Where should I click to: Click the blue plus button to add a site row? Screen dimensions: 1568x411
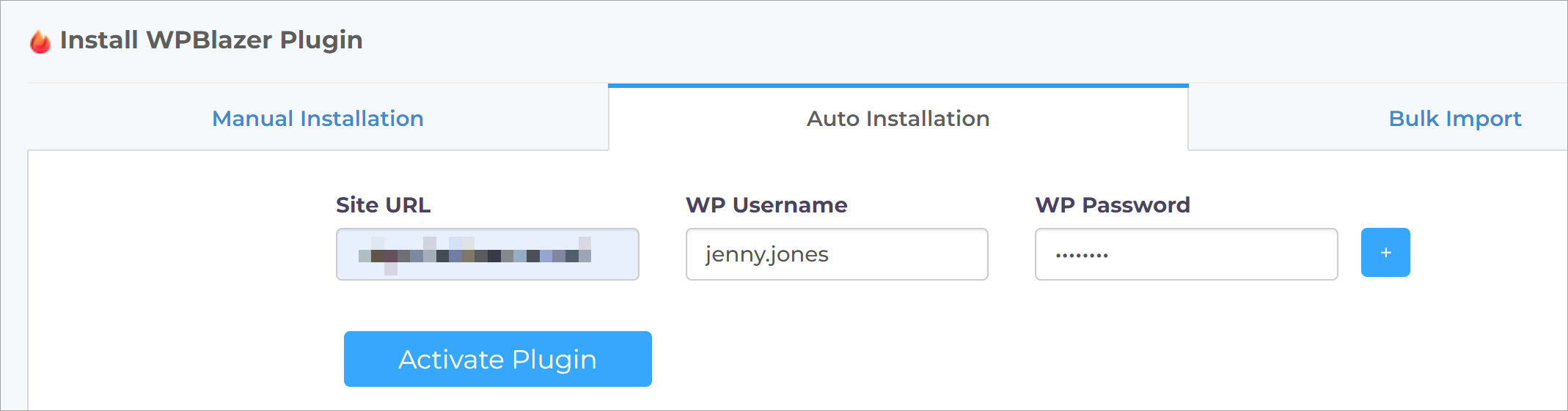click(x=1385, y=253)
